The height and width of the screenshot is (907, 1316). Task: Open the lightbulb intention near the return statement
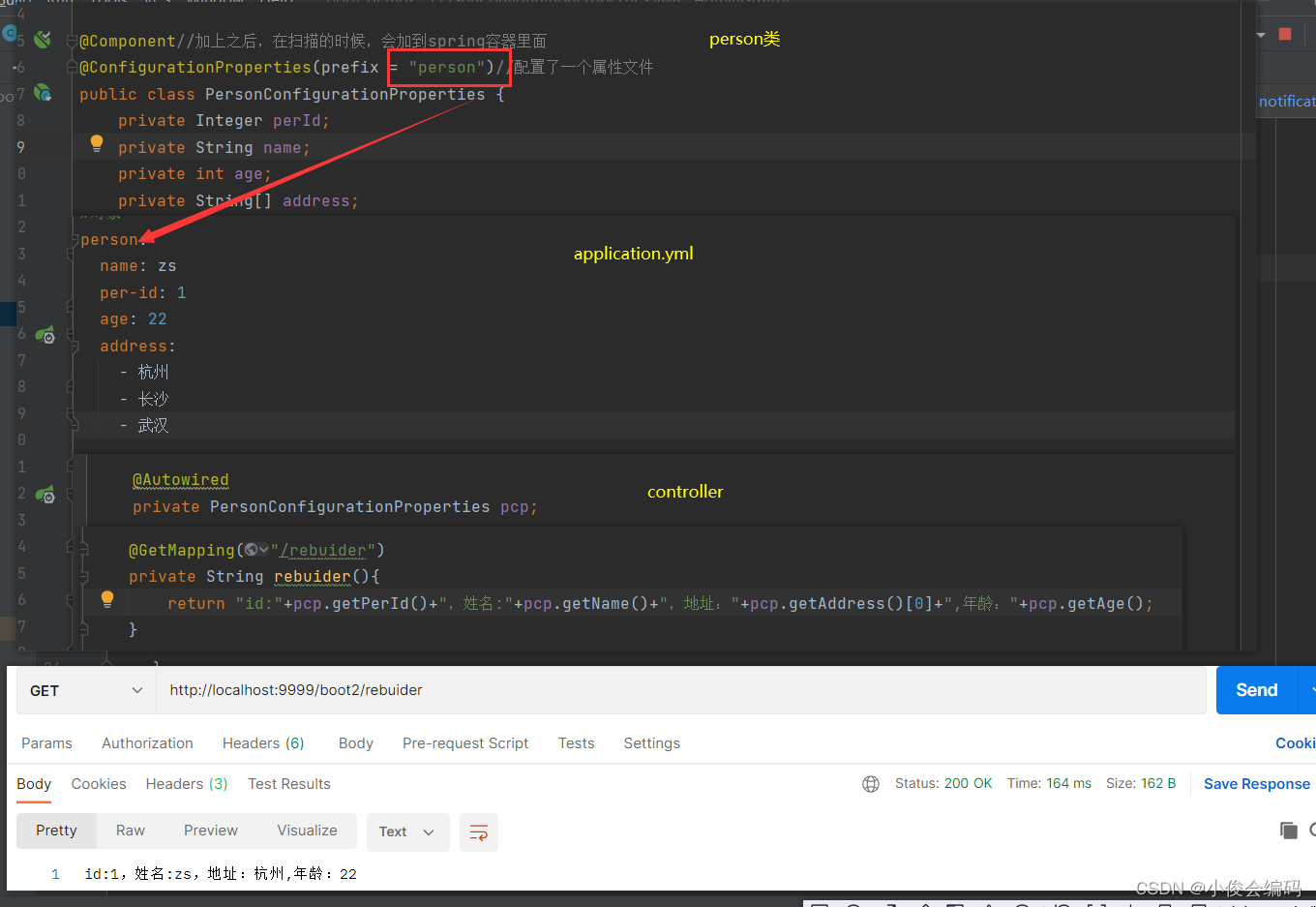(106, 598)
